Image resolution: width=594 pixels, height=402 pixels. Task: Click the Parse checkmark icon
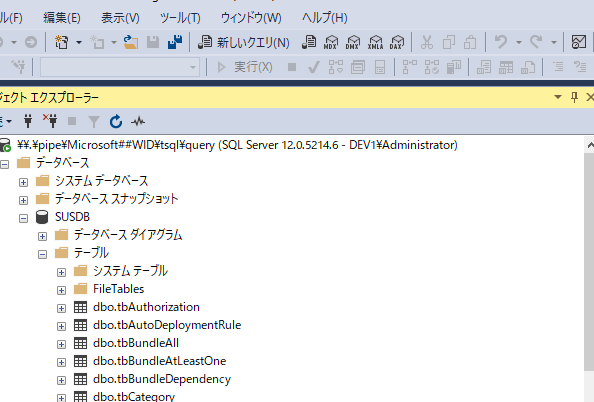(x=313, y=67)
